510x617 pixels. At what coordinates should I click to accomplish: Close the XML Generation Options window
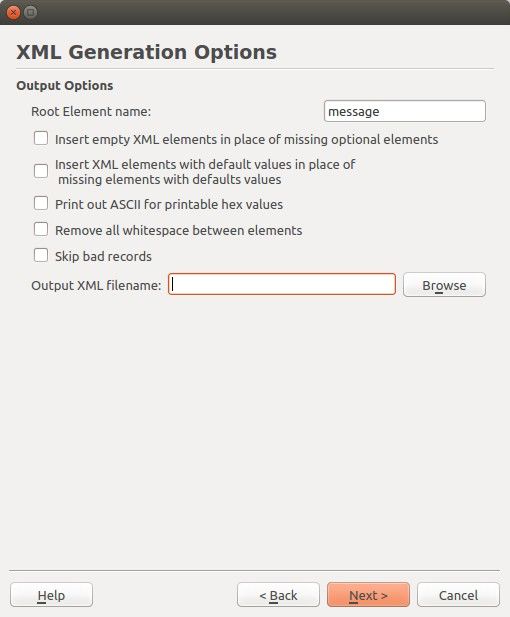click(x=13, y=13)
